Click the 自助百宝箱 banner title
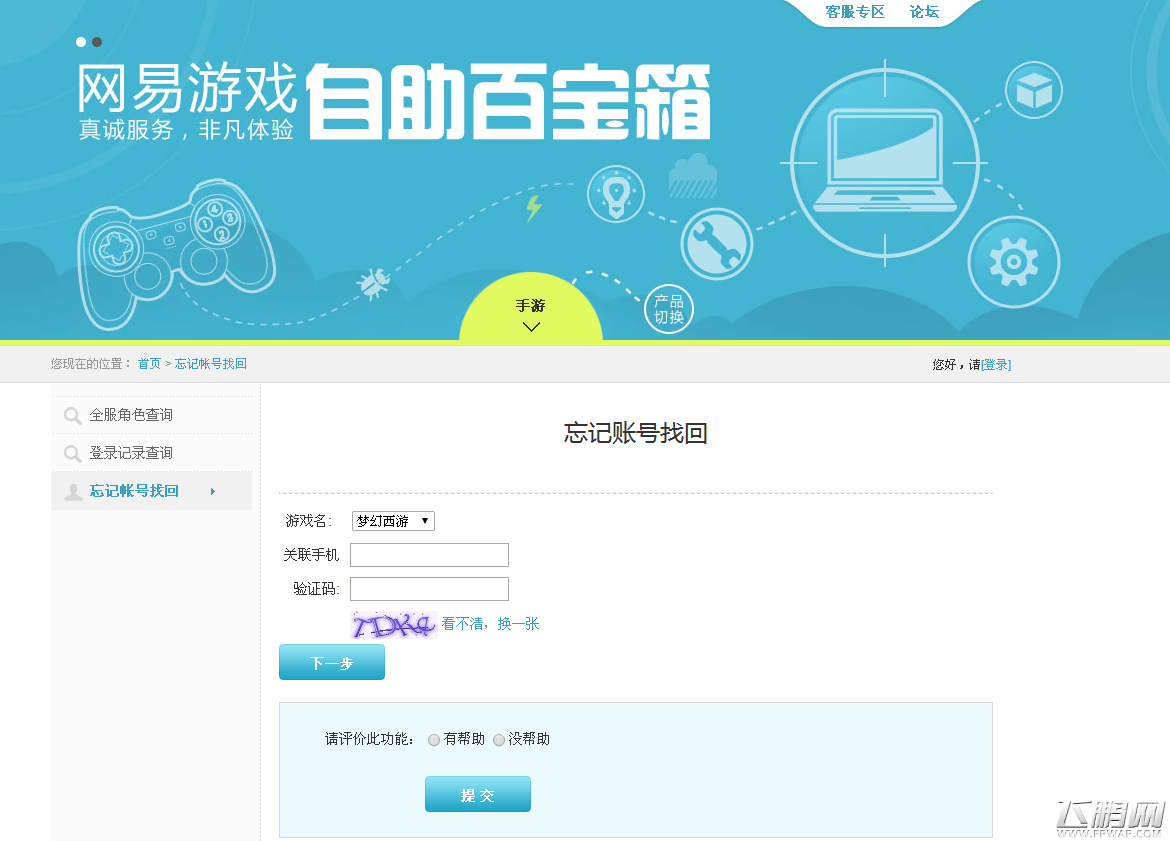 click(x=508, y=101)
